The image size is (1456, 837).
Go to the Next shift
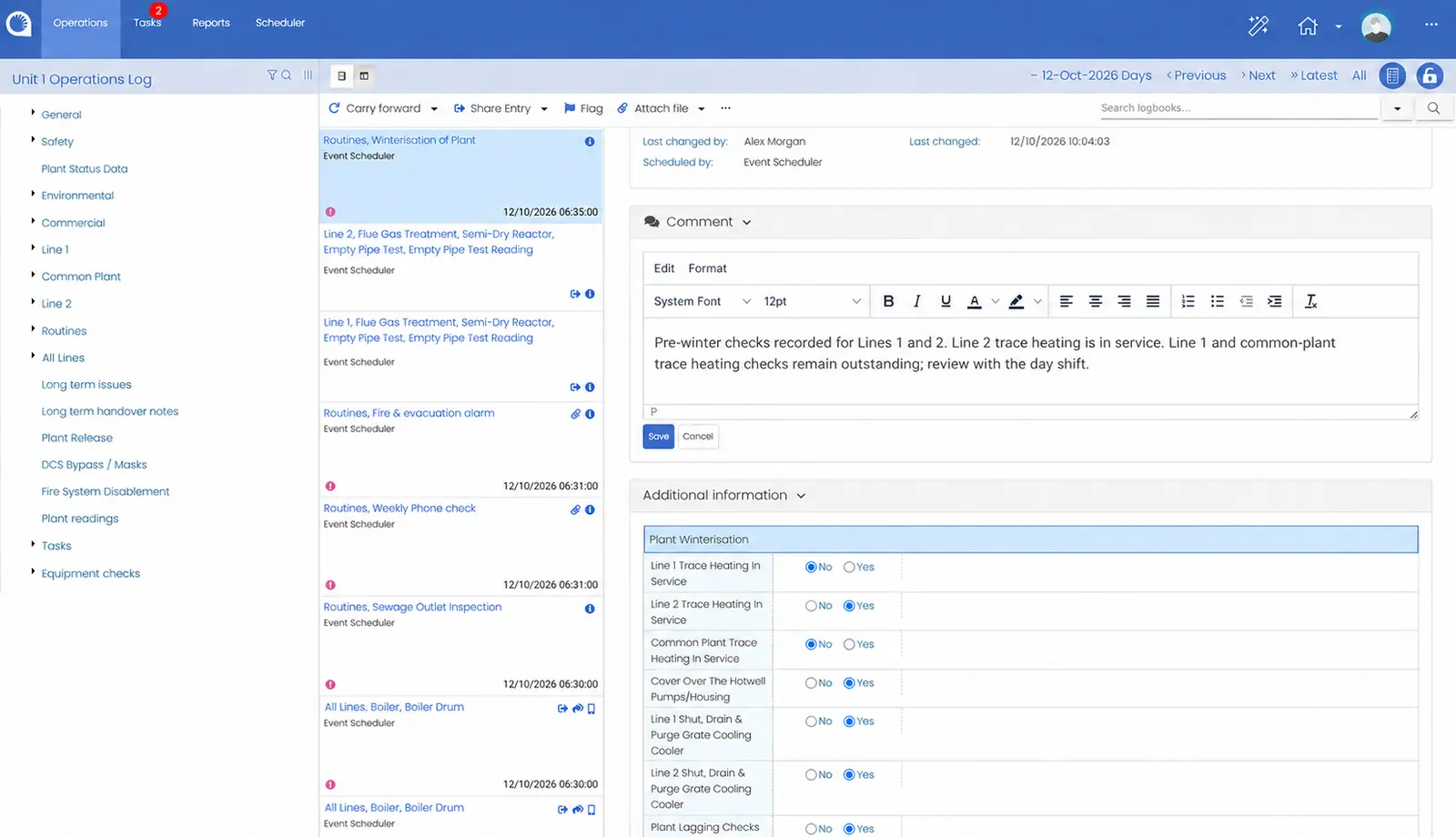pos(1258,76)
